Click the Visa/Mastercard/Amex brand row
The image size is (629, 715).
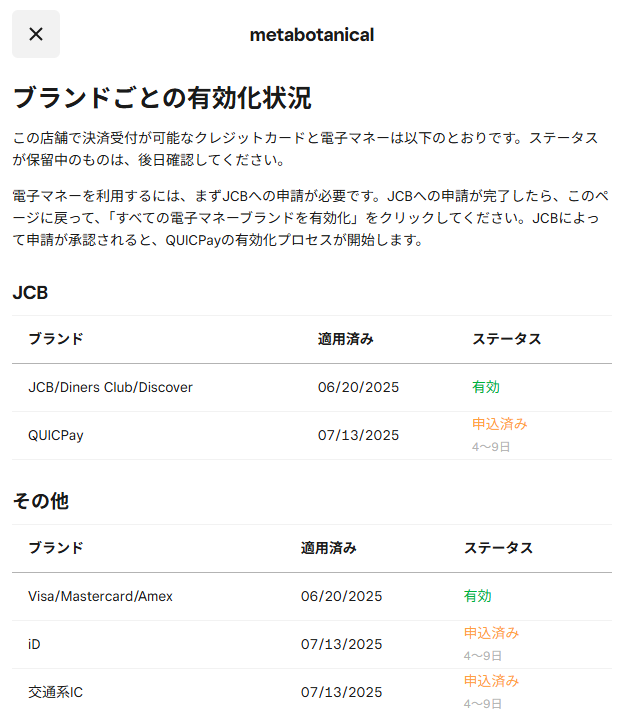click(x=312, y=596)
